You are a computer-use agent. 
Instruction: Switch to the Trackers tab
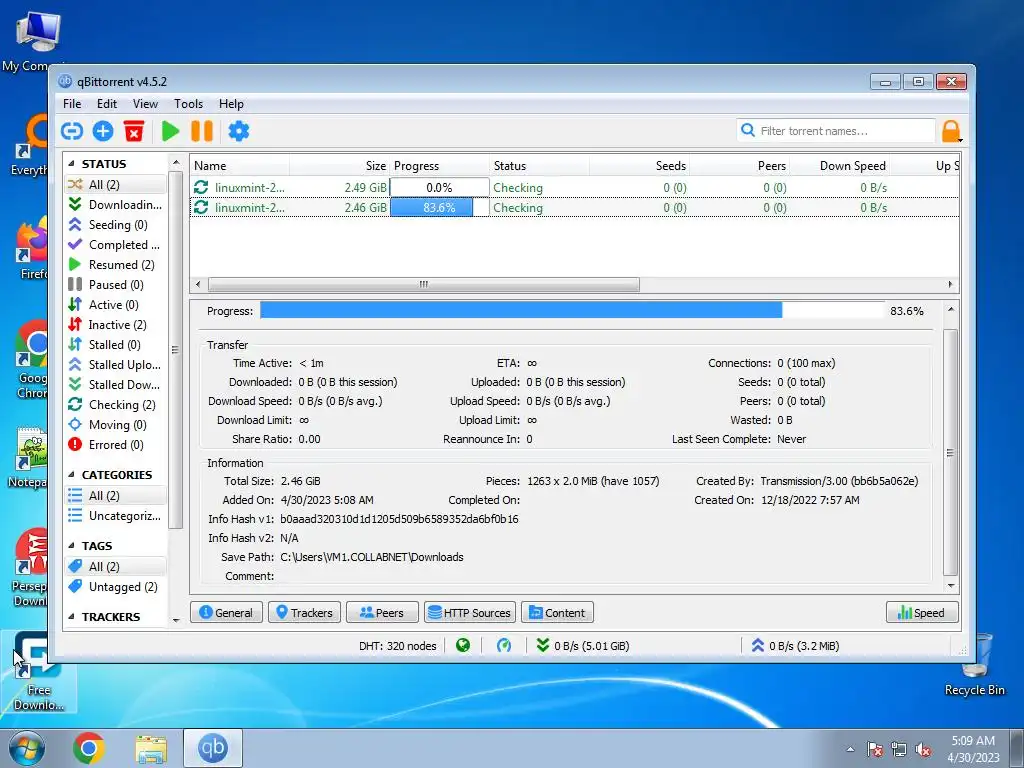[304, 613]
